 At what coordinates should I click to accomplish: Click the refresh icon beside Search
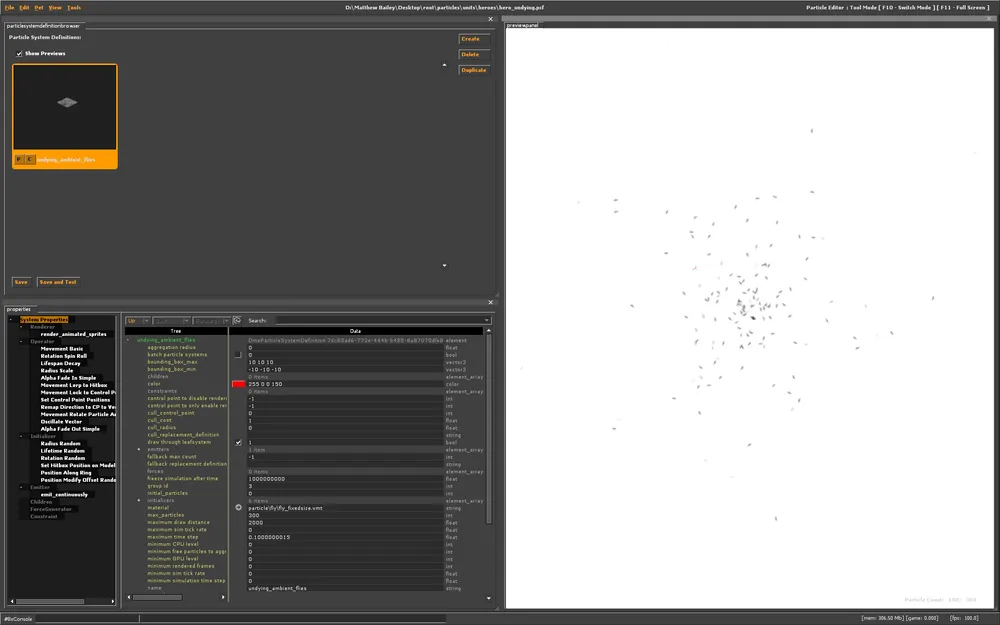[238, 321]
